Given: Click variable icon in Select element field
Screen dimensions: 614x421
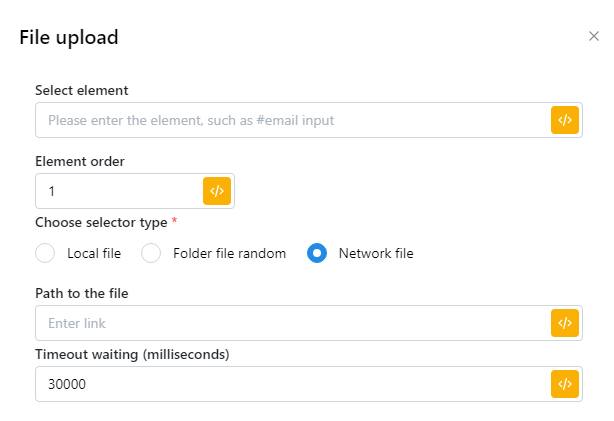Looking at the screenshot, I should pyautogui.click(x=565, y=120).
